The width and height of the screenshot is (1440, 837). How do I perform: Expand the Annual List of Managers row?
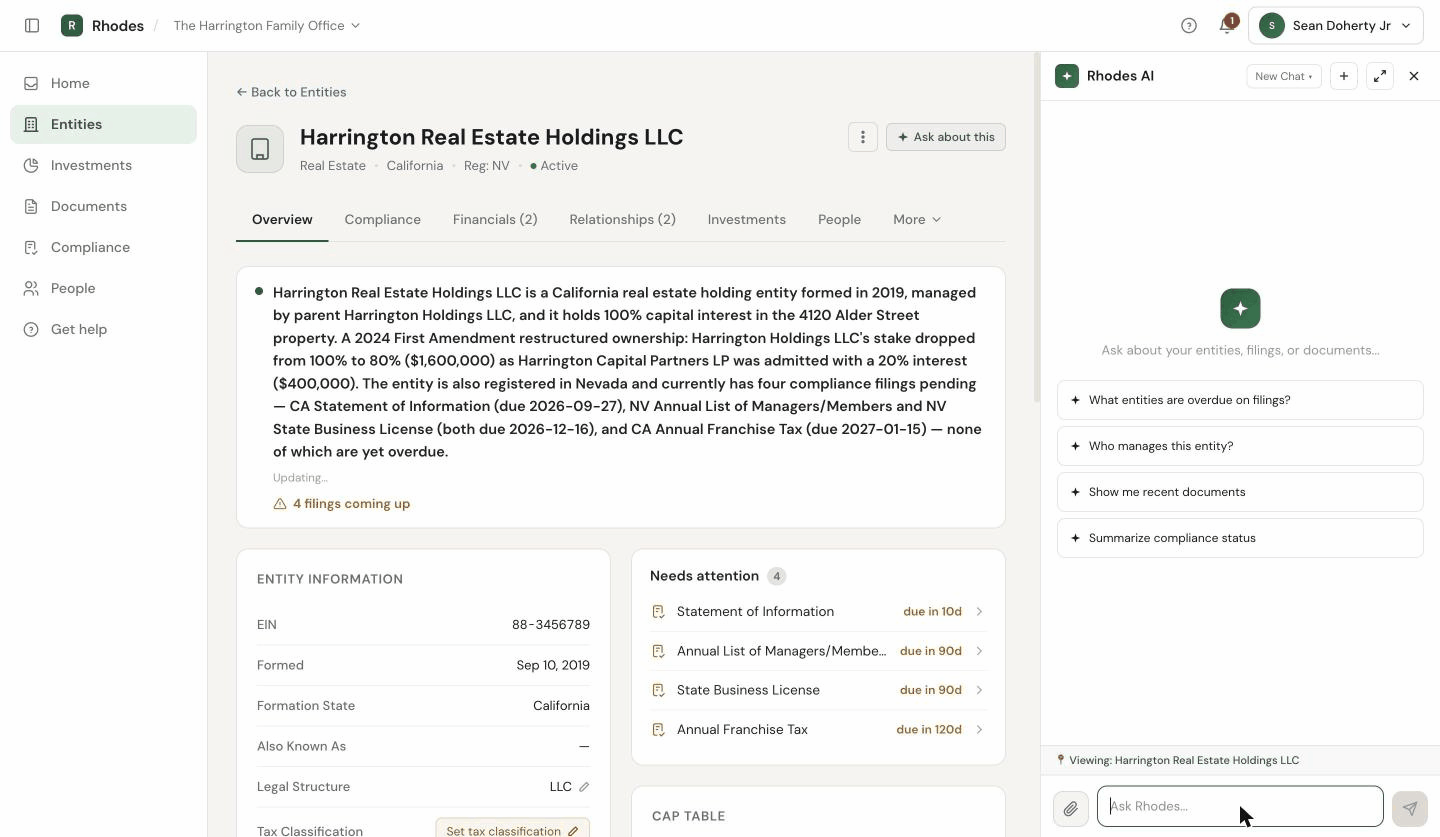(818, 651)
